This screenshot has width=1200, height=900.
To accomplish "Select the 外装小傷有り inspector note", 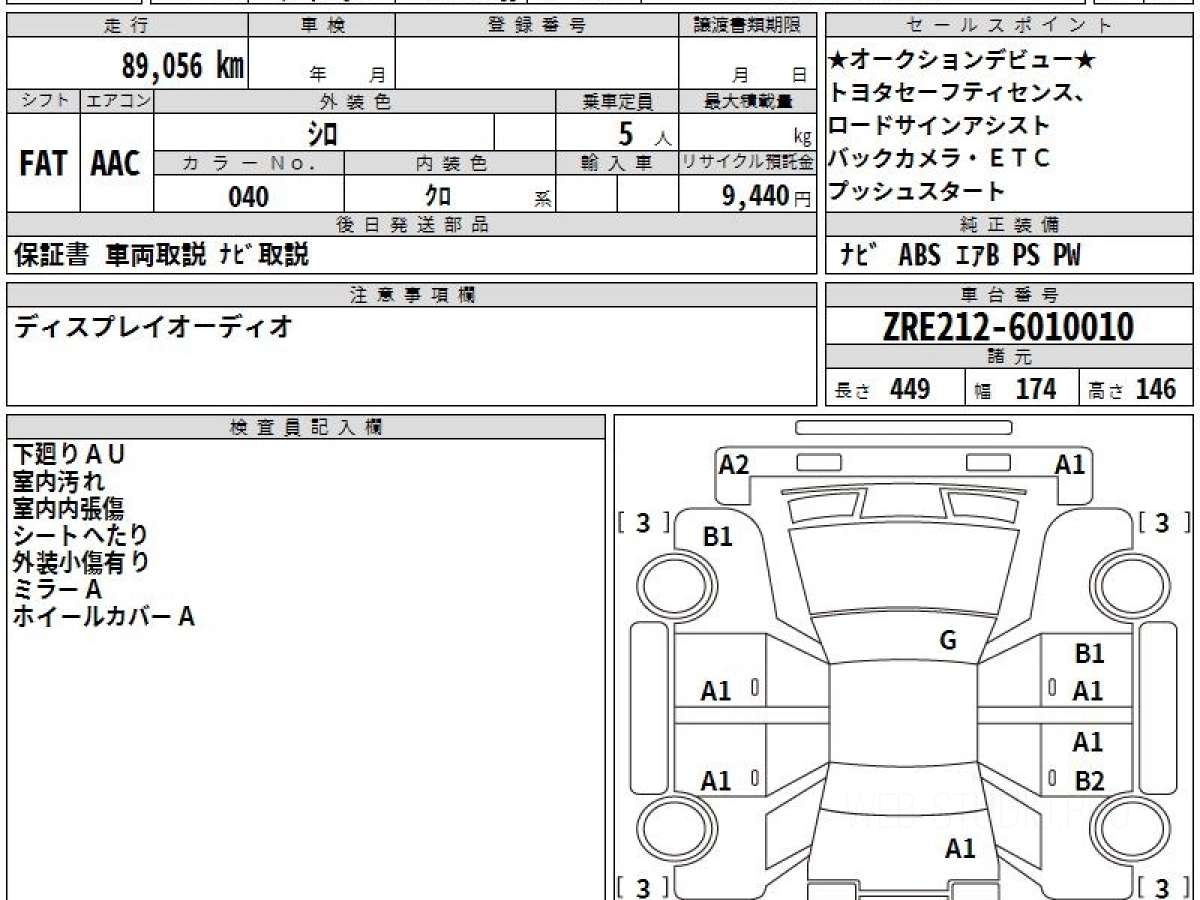I will coord(80,562).
